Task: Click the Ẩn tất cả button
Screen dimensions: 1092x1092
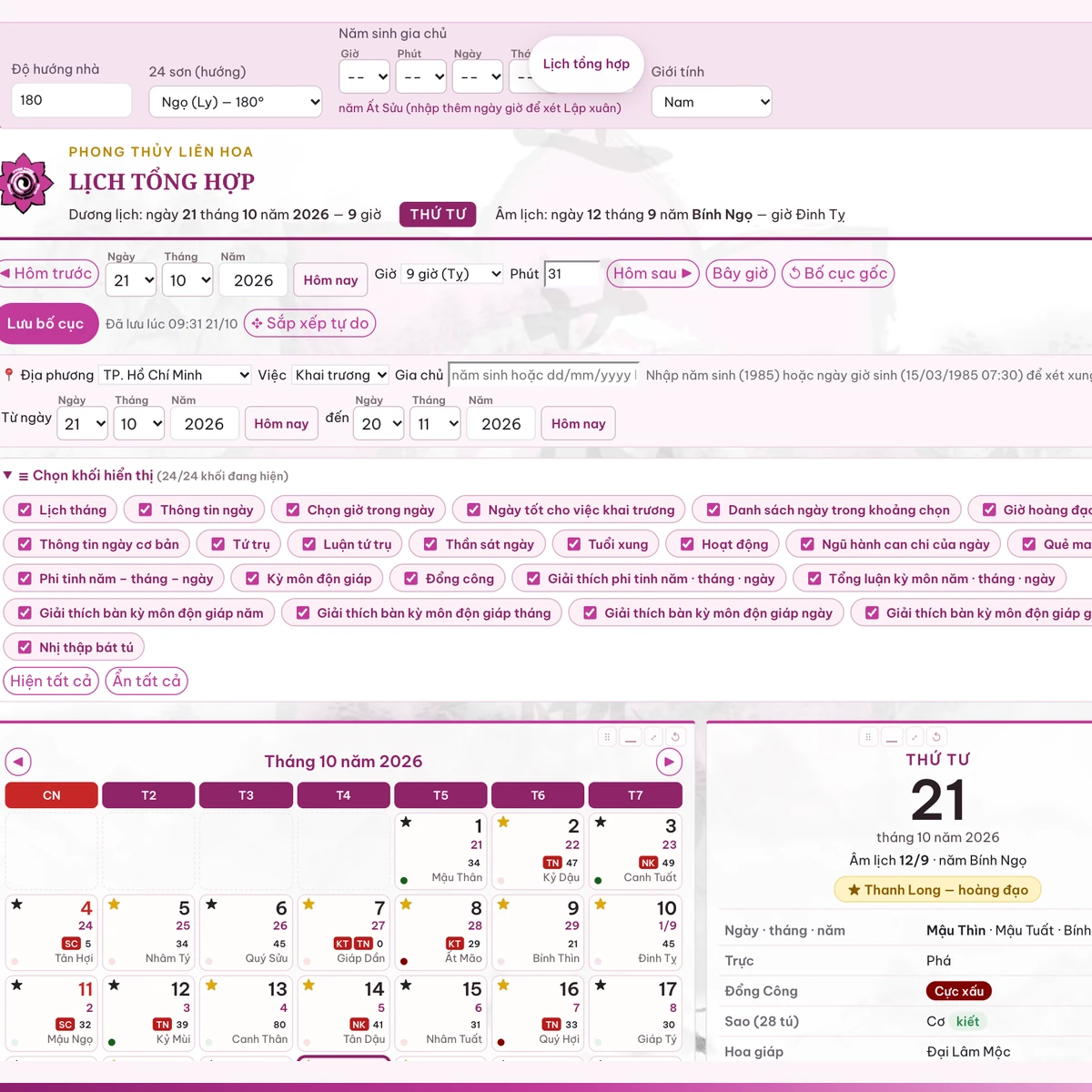Action: tap(147, 681)
